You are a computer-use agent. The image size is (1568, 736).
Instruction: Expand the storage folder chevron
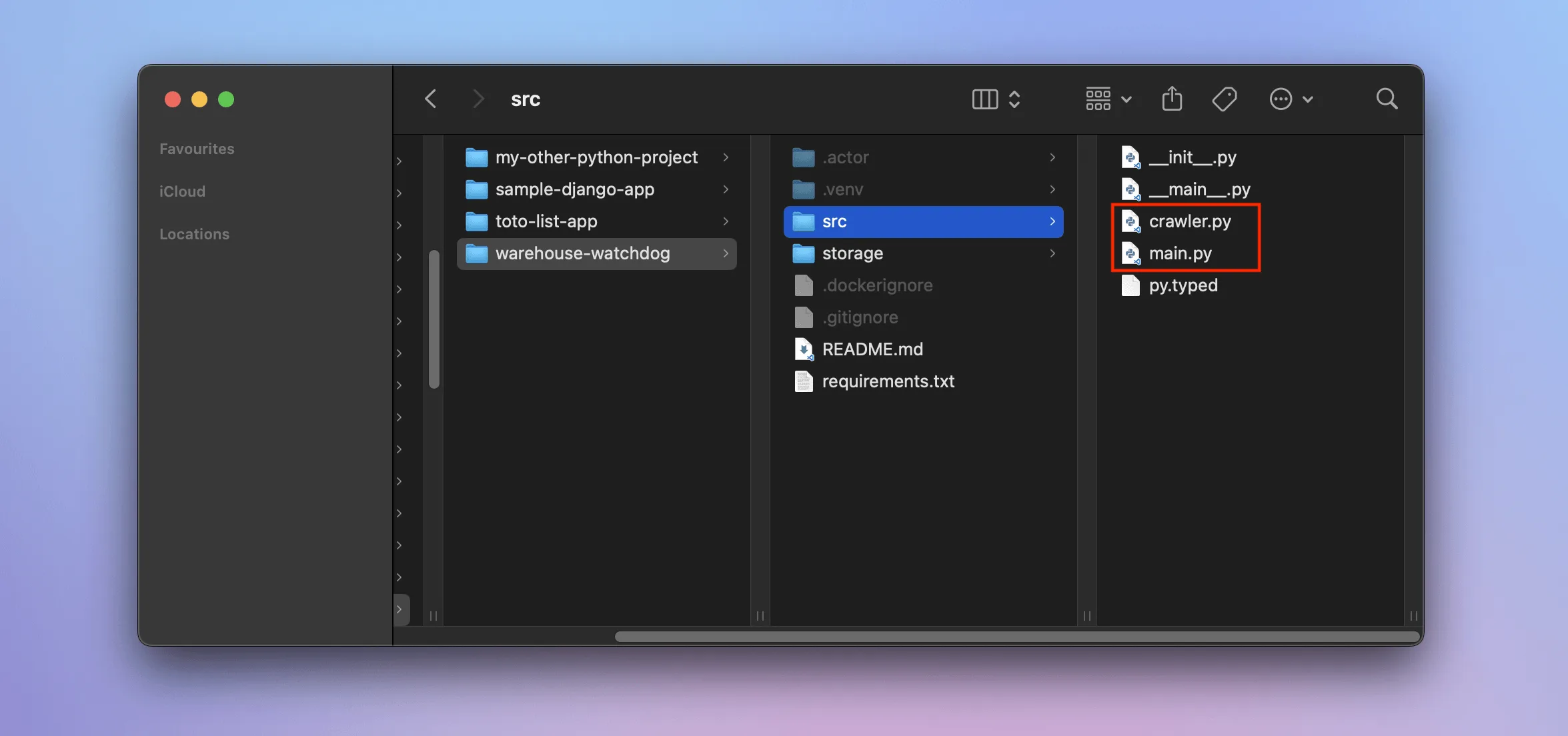click(1052, 253)
